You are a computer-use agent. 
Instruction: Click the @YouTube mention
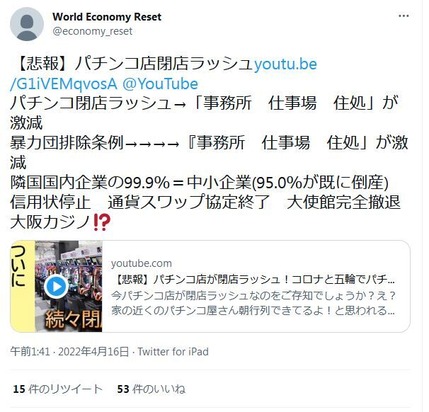point(160,84)
